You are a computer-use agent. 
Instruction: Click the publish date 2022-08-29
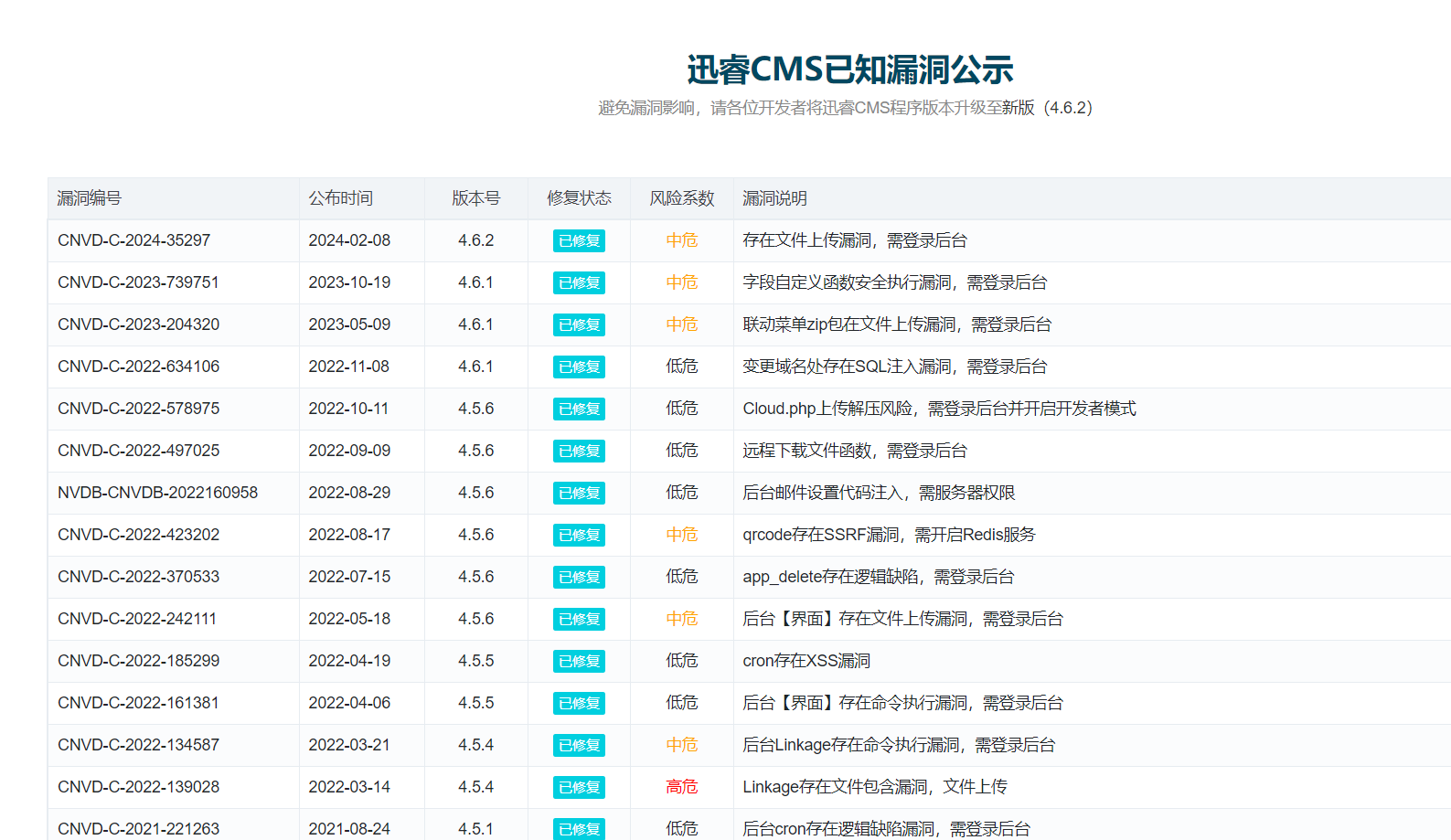(349, 493)
